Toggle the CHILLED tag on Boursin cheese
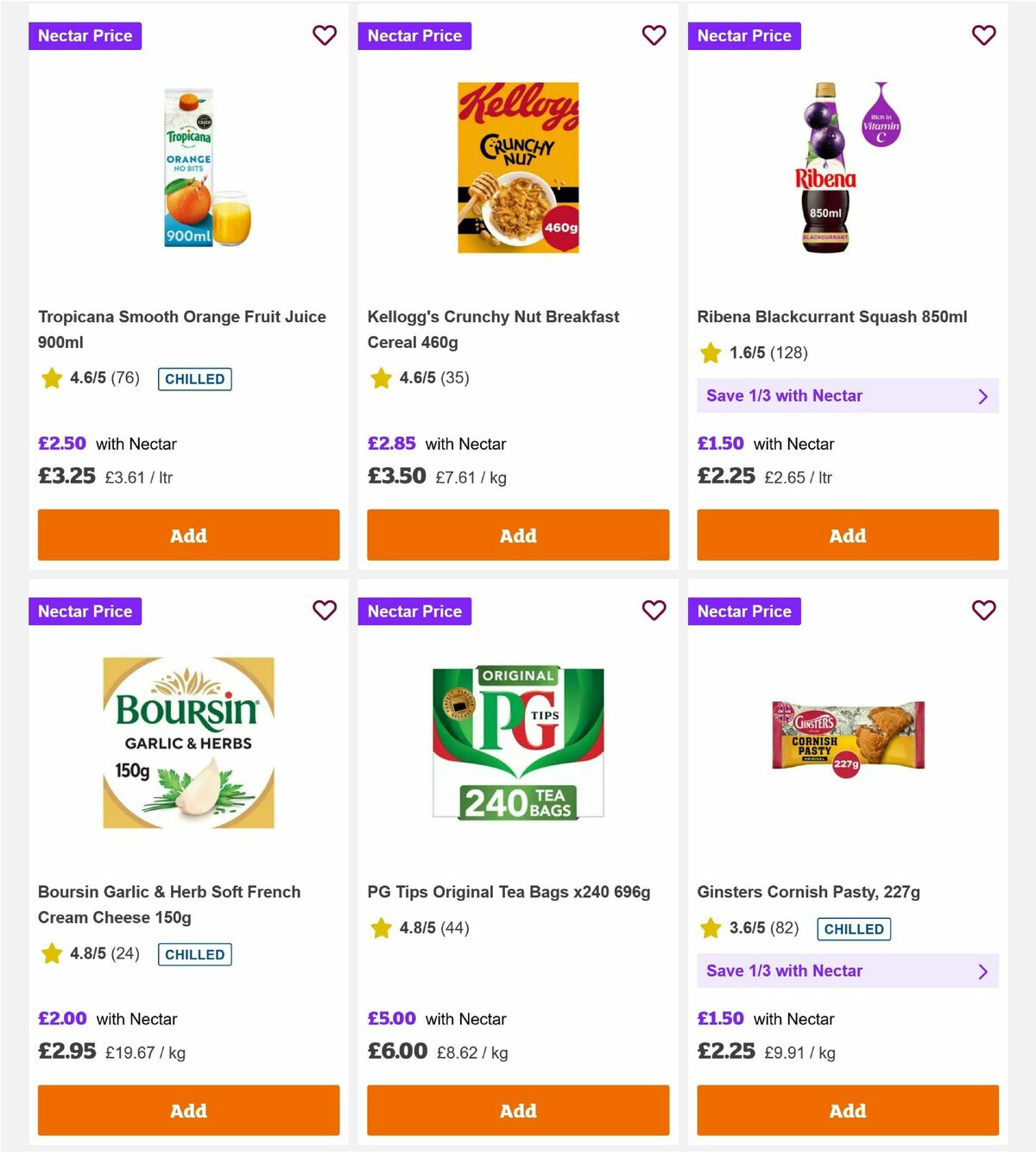Viewport: 1036px width, 1152px height. click(195, 954)
